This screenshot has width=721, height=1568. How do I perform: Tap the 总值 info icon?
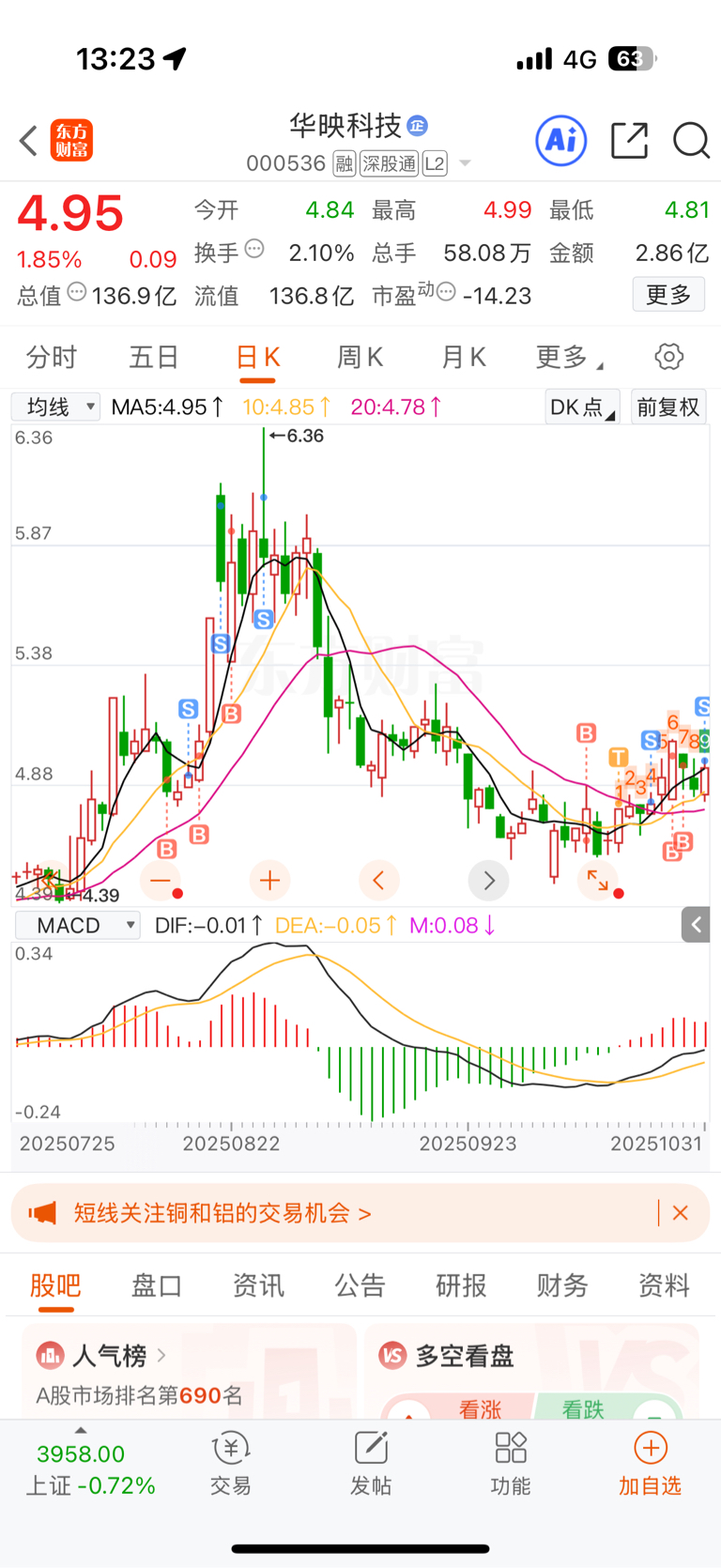77,292
